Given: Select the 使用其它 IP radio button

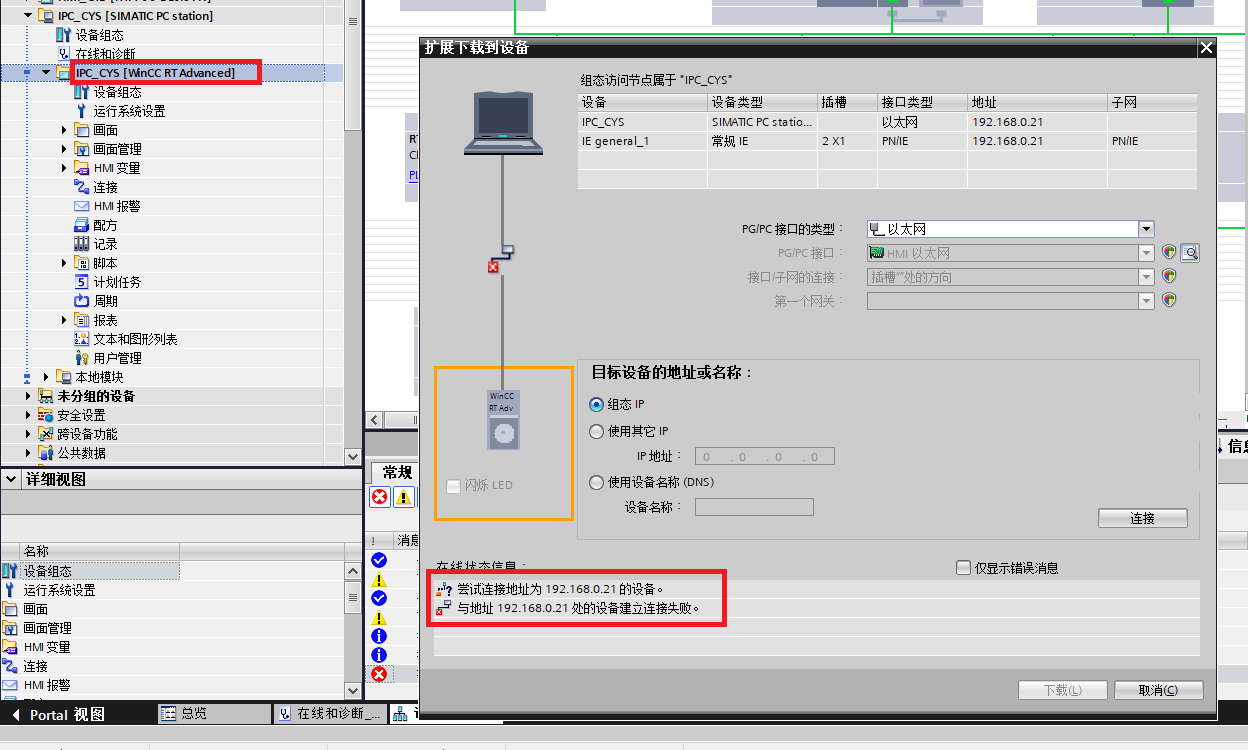Looking at the screenshot, I should [x=597, y=431].
